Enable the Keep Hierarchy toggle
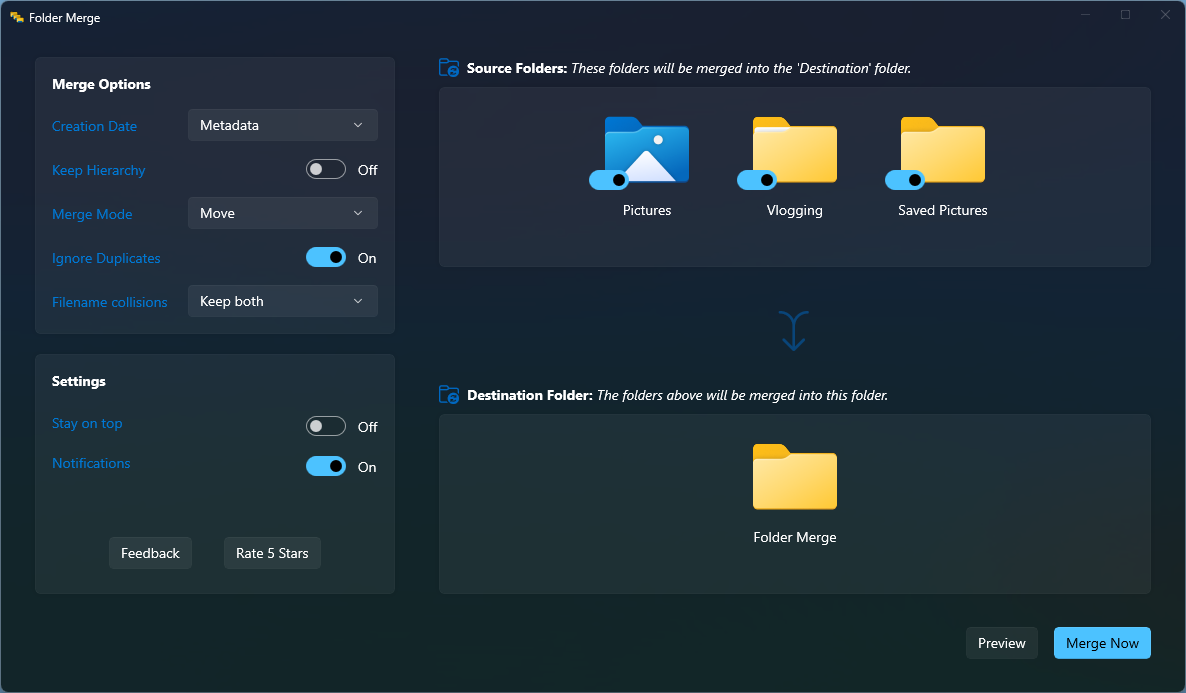 [325, 169]
